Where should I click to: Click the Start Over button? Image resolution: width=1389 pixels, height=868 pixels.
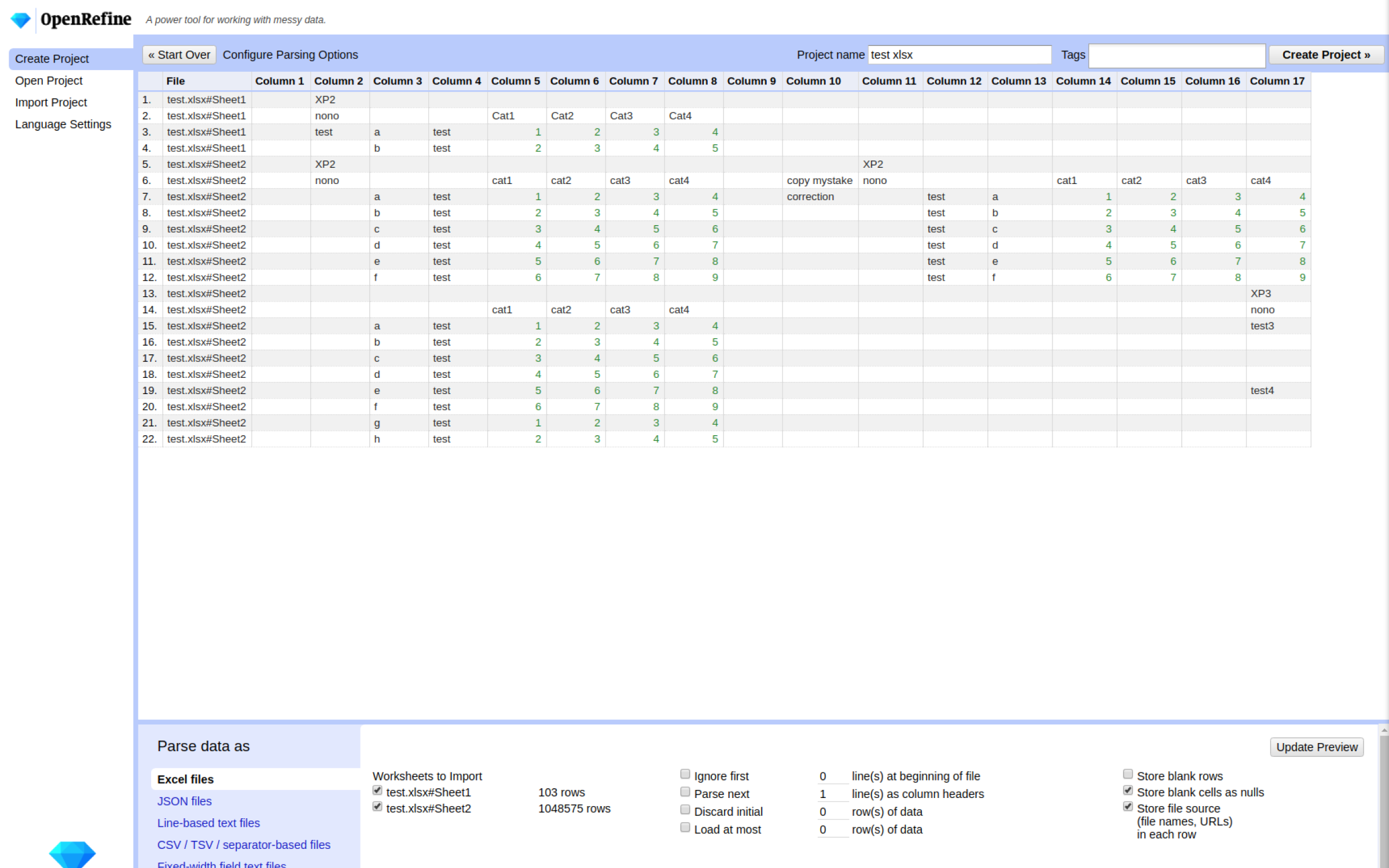tap(179, 55)
